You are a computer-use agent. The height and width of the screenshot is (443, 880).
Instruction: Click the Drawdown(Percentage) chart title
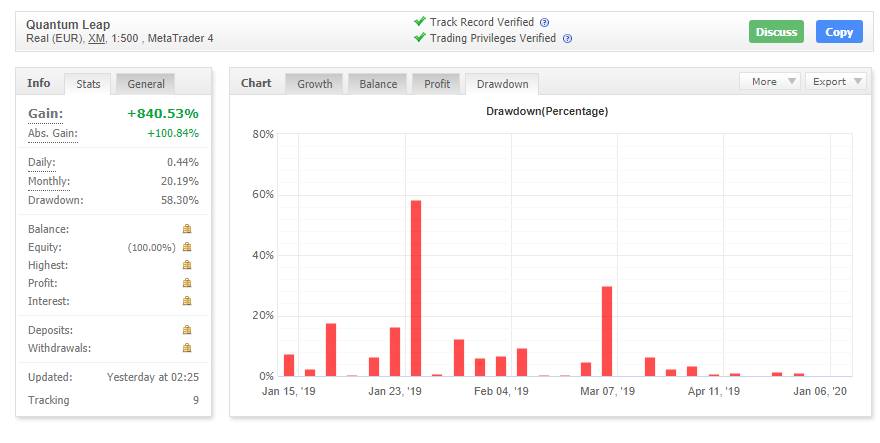point(547,111)
